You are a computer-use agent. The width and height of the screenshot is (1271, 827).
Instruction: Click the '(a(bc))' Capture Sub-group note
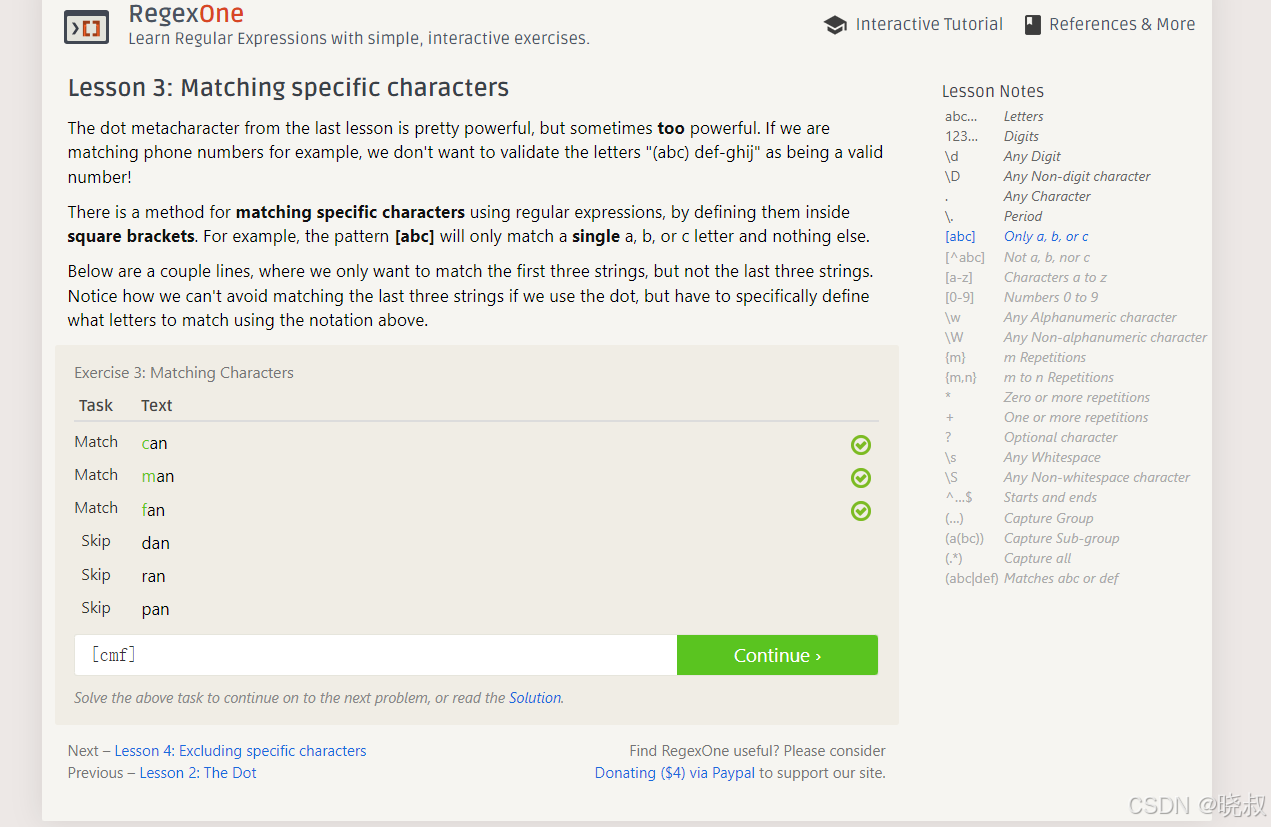(1032, 538)
